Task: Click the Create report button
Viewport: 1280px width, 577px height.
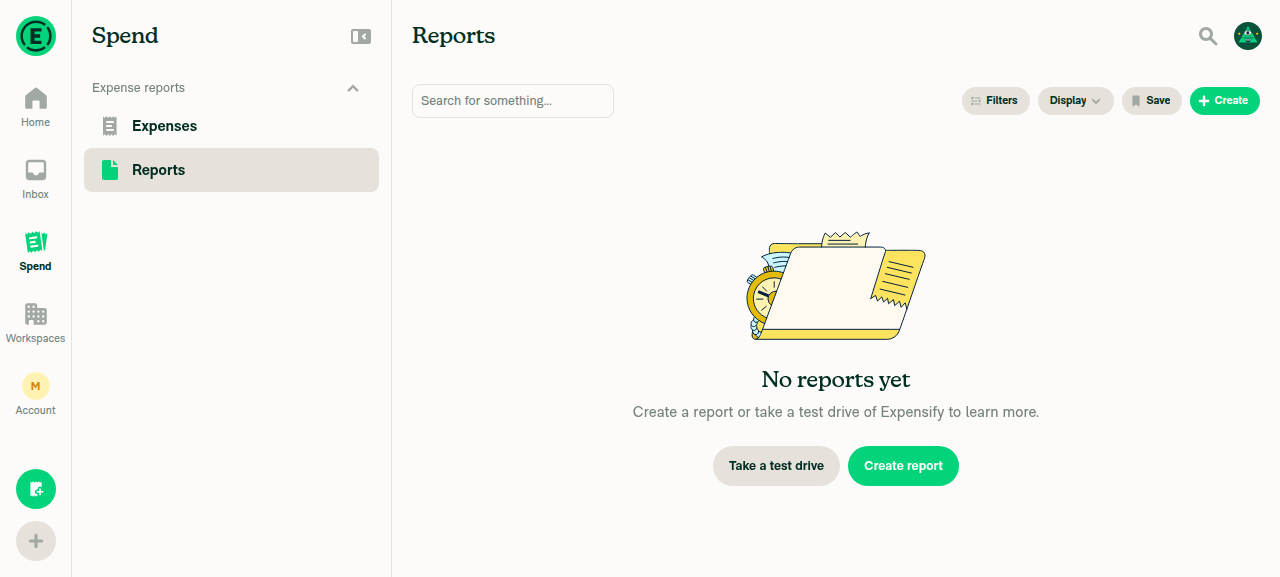Action: coord(903,466)
